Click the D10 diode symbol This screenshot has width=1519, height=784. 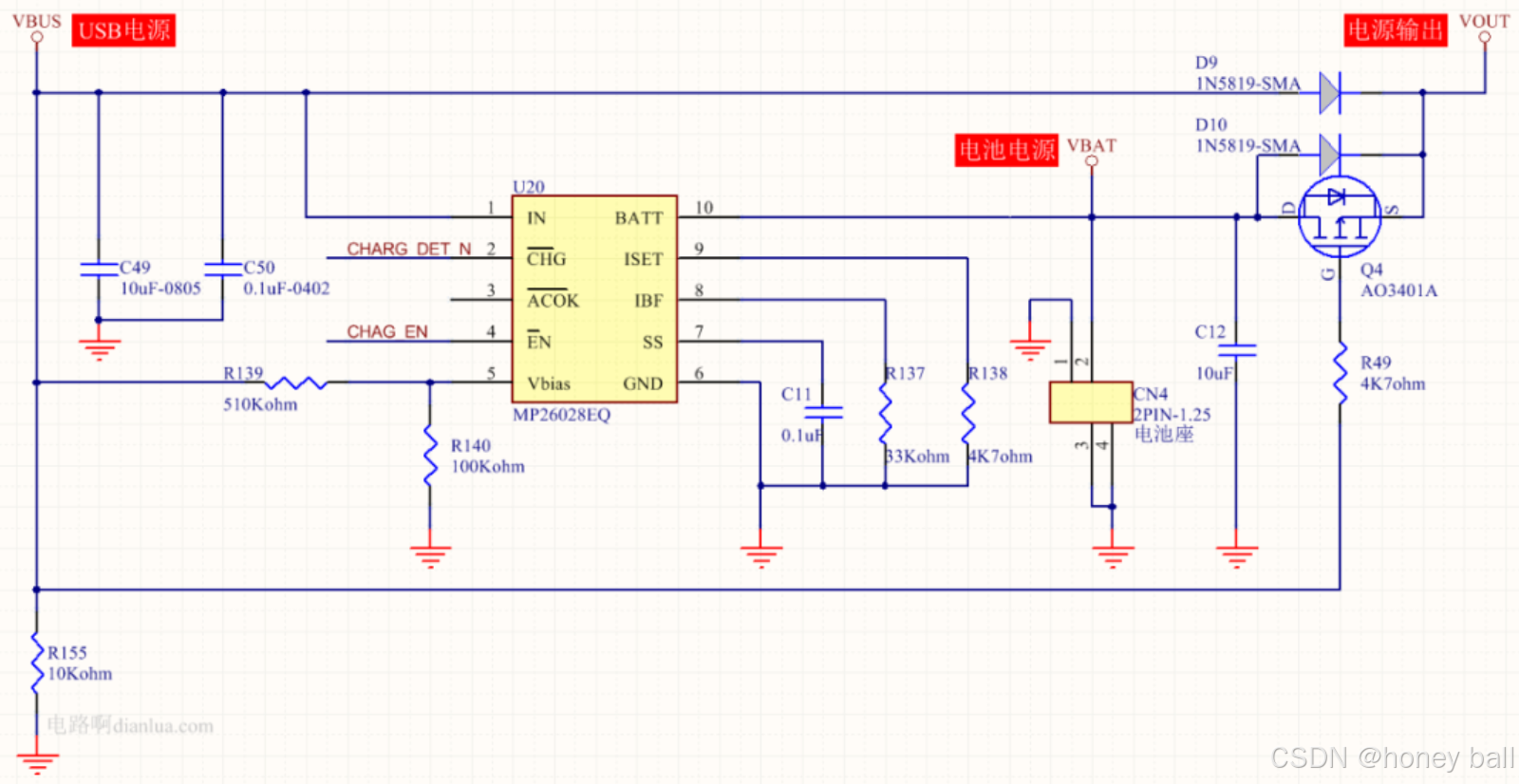(1331, 154)
